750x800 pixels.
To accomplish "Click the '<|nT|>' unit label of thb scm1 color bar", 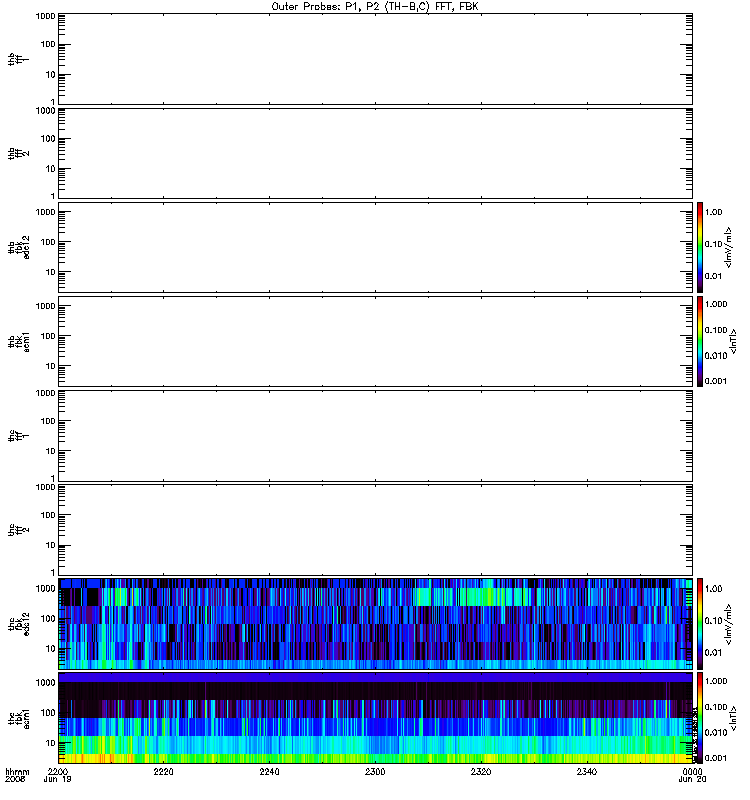I will [733, 341].
